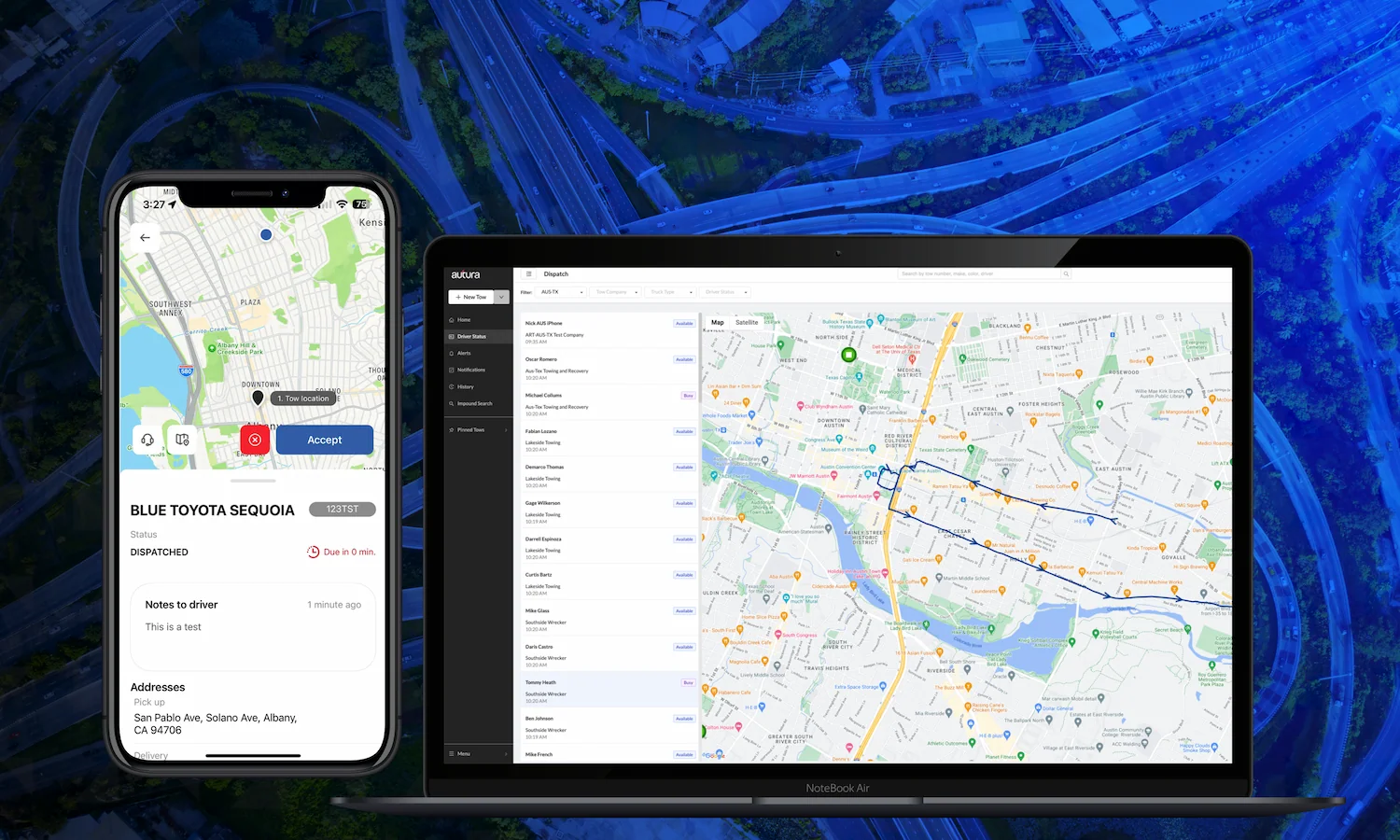The height and width of the screenshot is (840, 1400).
Task: Click the History clock icon
Action: tap(452, 387)
